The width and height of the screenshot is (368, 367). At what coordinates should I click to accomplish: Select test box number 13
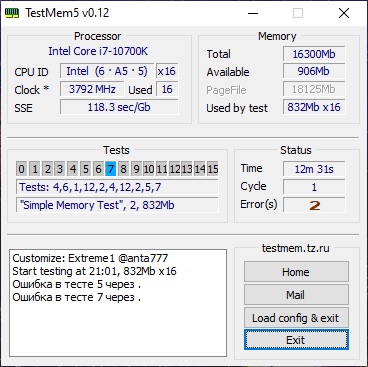[x=187, y=169]
